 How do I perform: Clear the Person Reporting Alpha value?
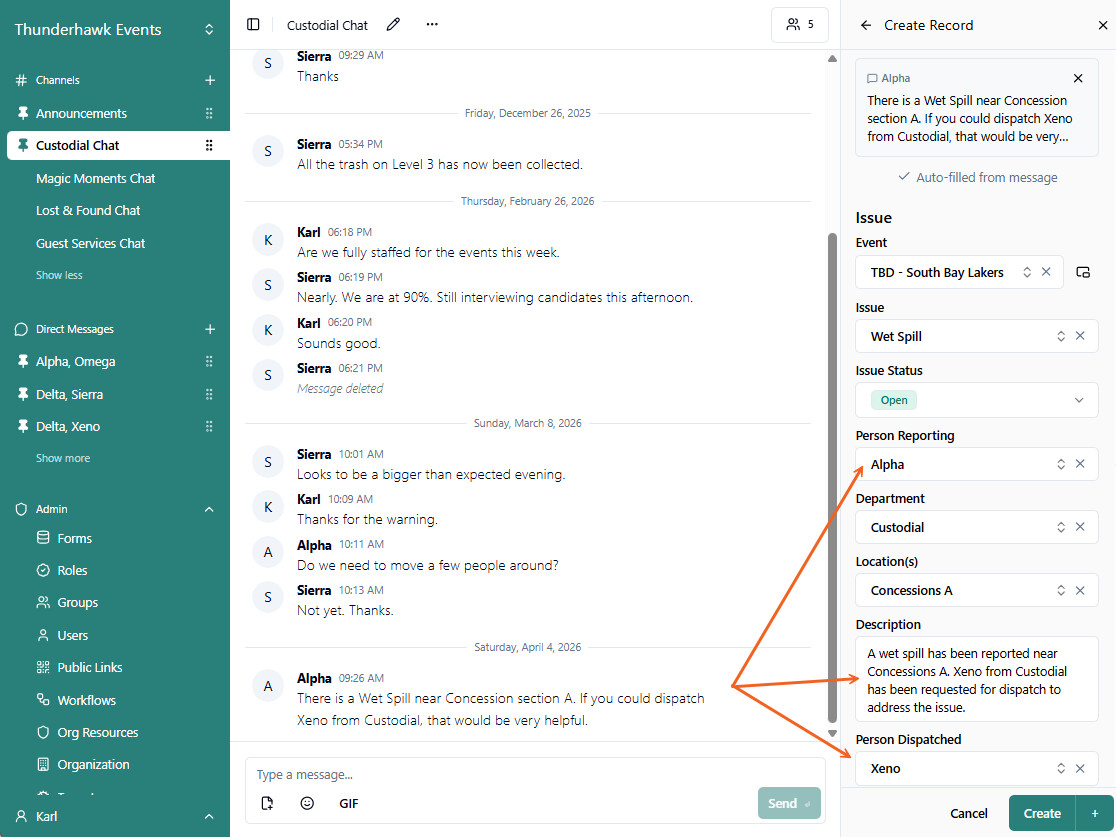[x=1080, y=464]
